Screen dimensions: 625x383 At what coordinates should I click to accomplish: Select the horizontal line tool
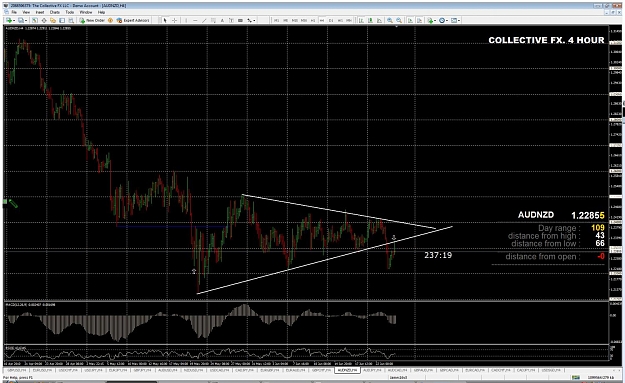[195, 20]
